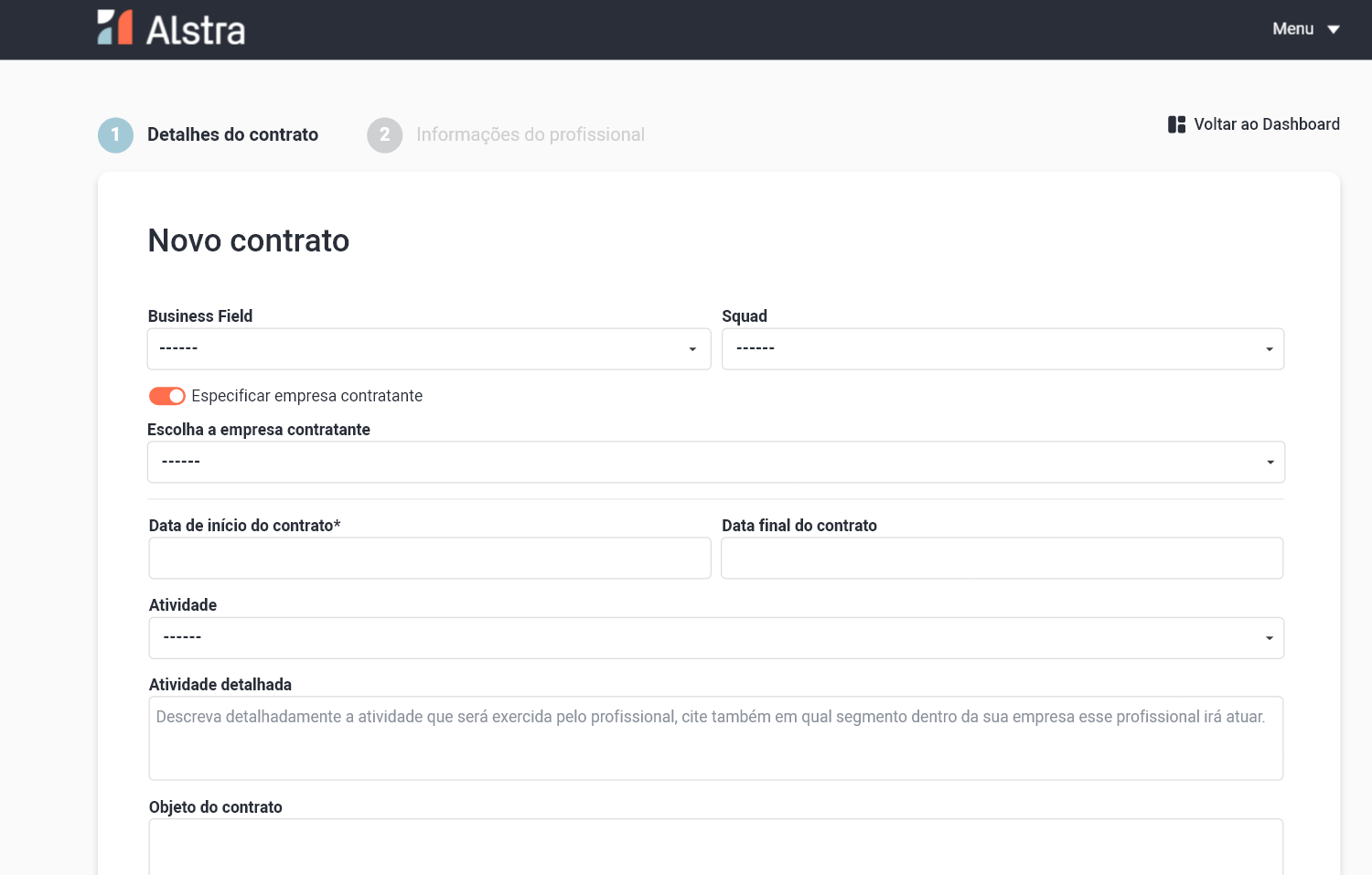Toggle Especificar empresa contratante switch off
The height and width of the screenshot is (875, 1372).
click(167, 396)
